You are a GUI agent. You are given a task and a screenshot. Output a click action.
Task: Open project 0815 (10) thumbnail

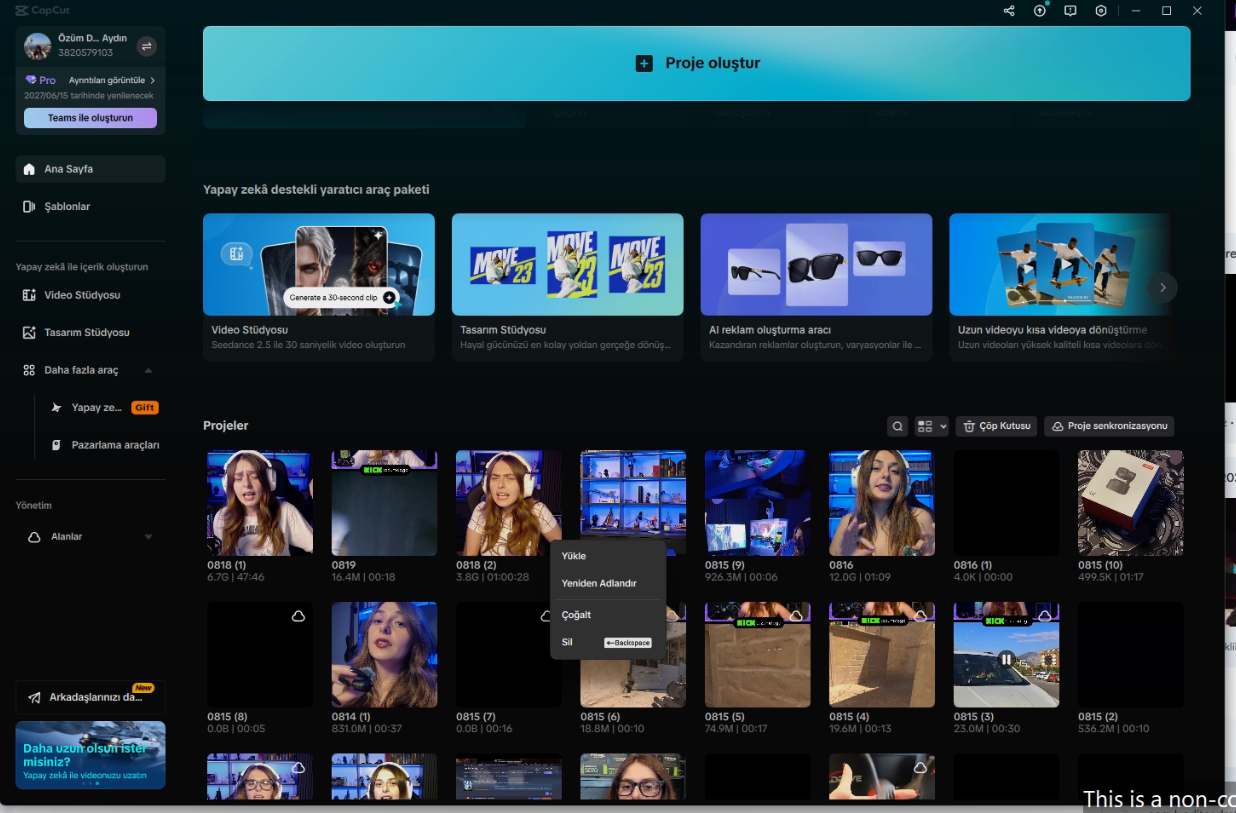1130,503
